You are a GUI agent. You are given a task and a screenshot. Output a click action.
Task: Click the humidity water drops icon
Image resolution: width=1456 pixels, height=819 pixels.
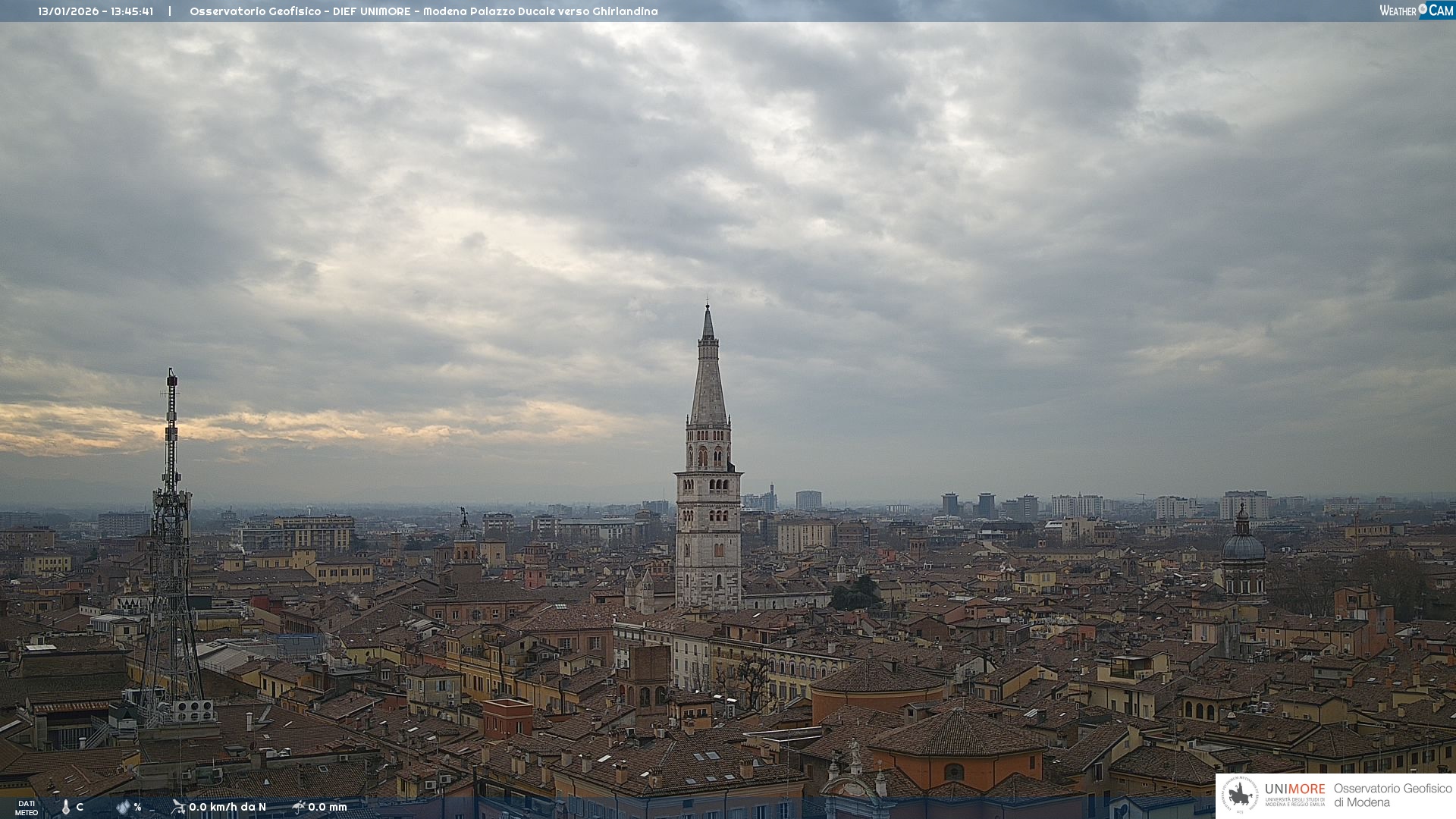point(123,807)
